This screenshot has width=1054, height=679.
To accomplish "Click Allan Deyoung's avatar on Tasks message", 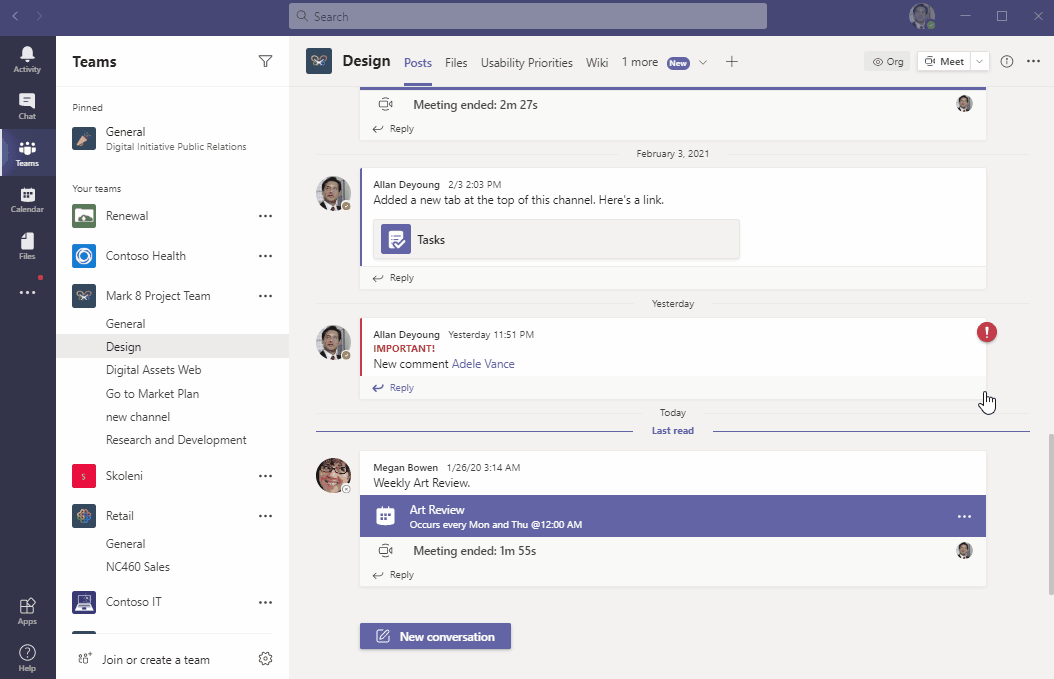I will tap(333, 194).
